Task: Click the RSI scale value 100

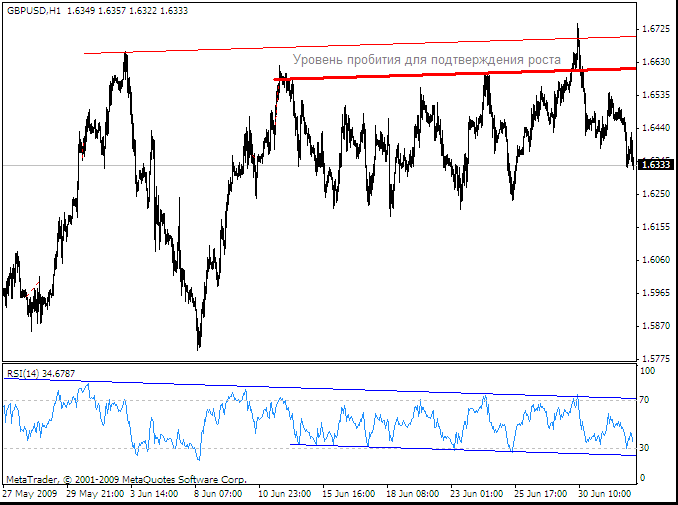Action: pos(648,371)
